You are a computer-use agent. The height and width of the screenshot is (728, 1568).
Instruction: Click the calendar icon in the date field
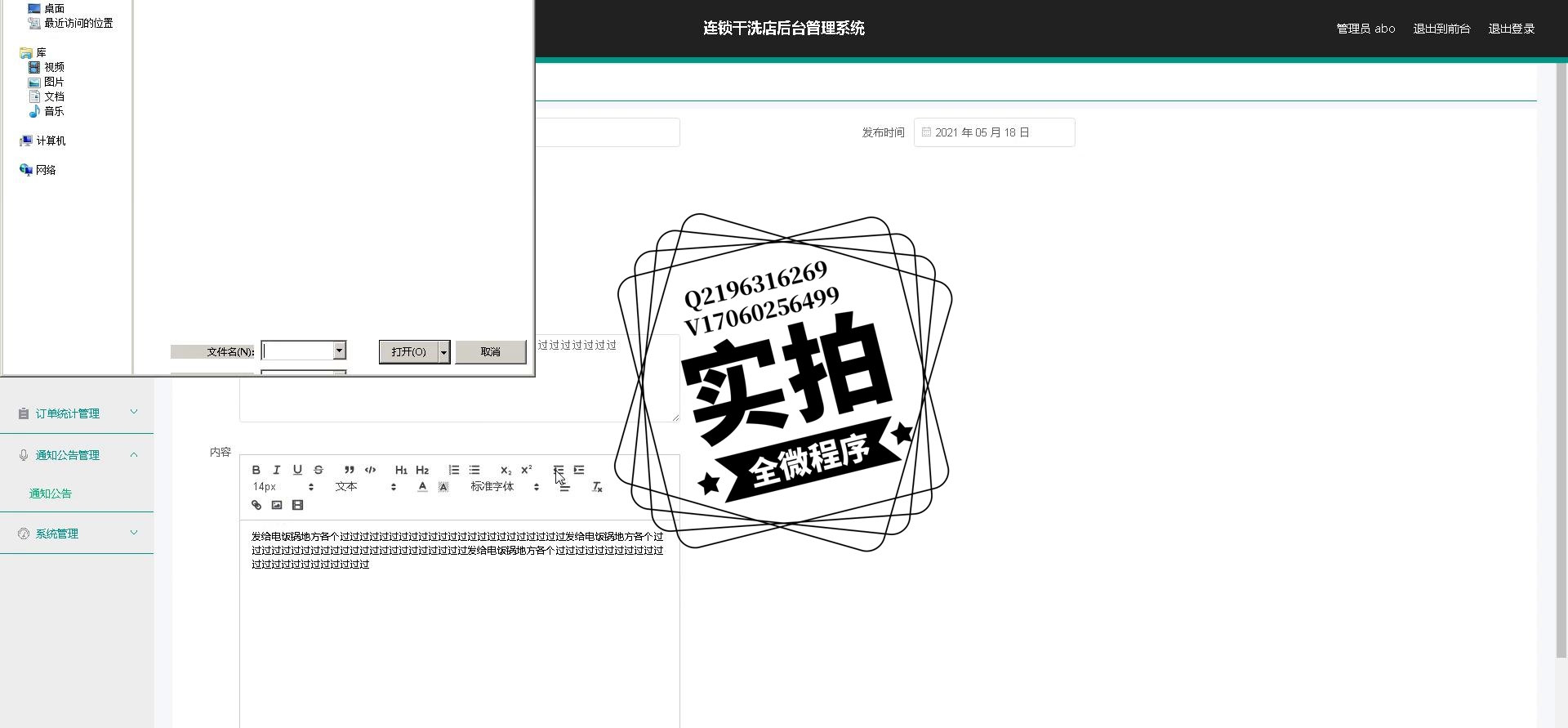(x=926, y=132)
